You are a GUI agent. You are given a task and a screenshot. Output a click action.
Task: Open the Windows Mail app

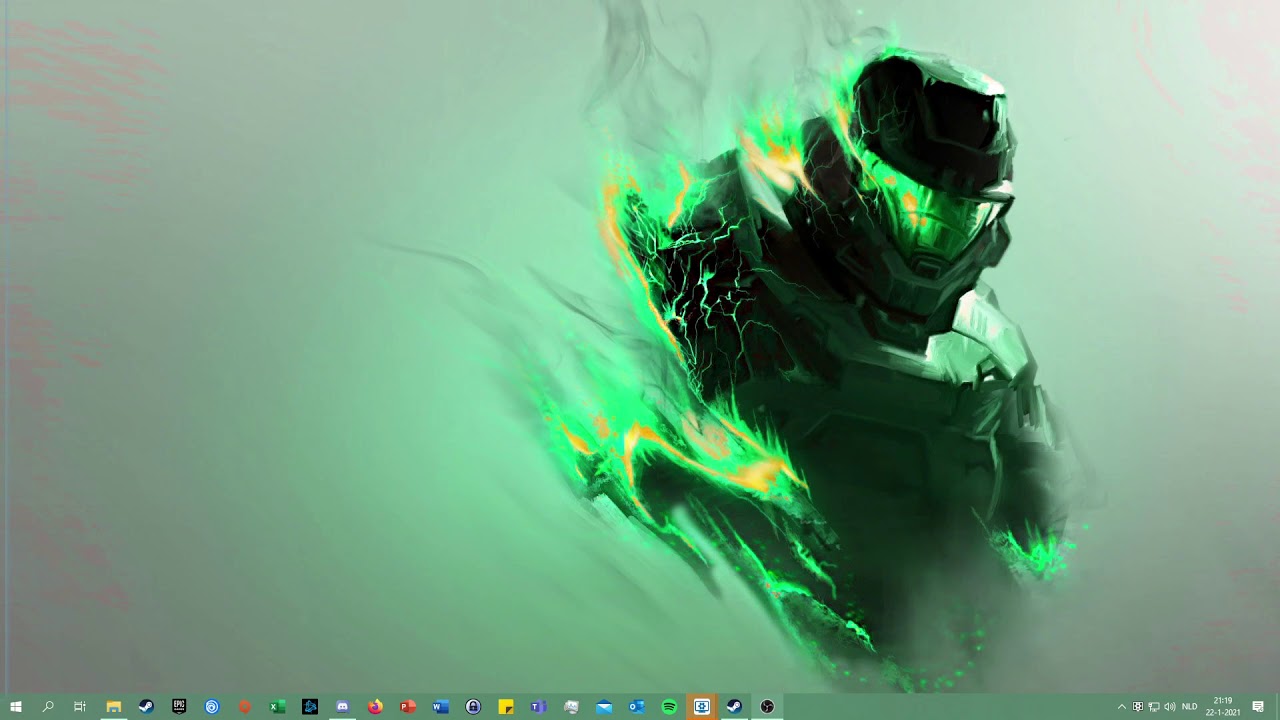point(604,707)
